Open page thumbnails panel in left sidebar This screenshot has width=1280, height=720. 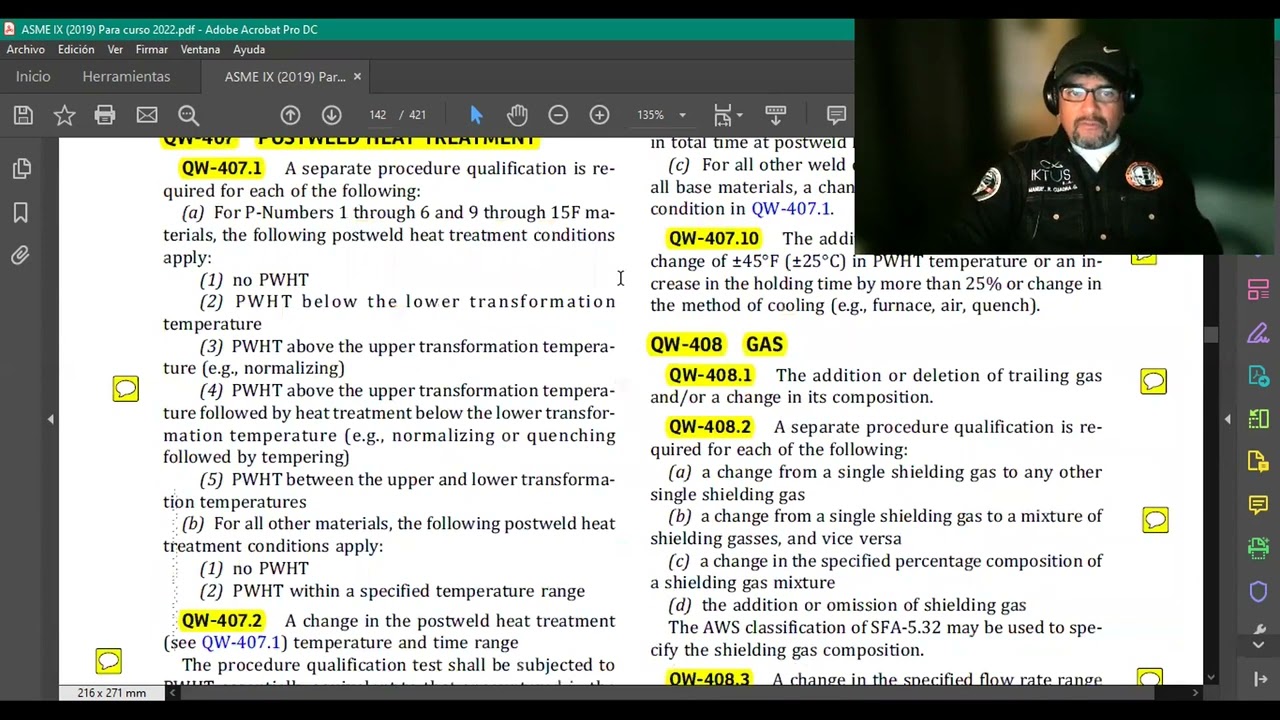(x=21, y=169)
